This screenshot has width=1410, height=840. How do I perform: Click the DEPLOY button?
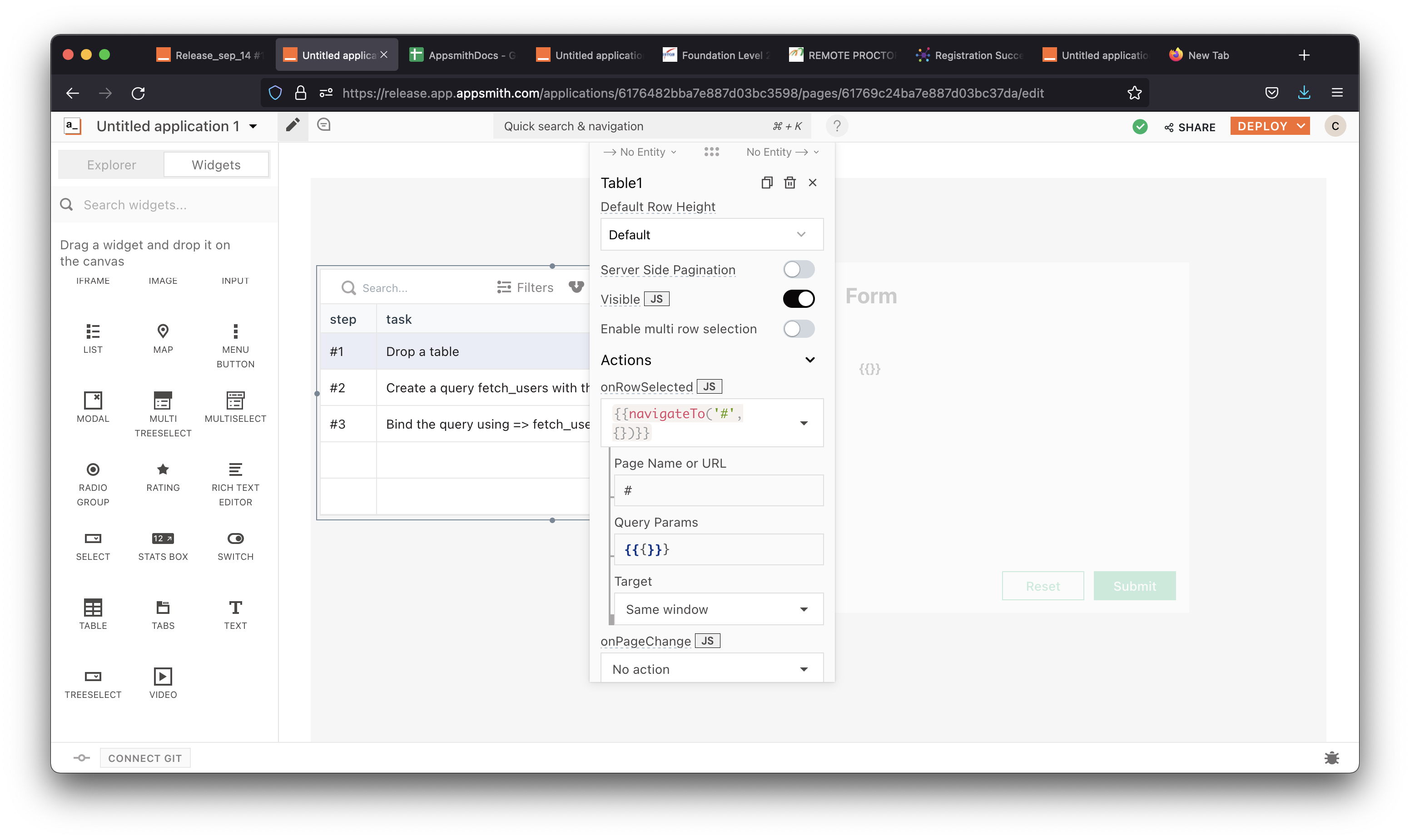[x=1262, y=126]
